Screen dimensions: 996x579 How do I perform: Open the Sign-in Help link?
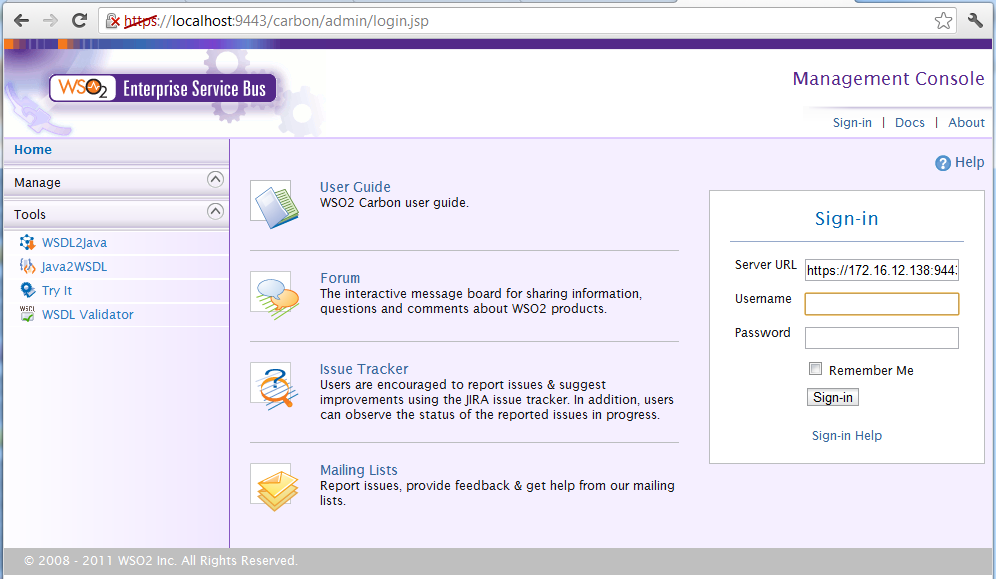pos(847,436)
